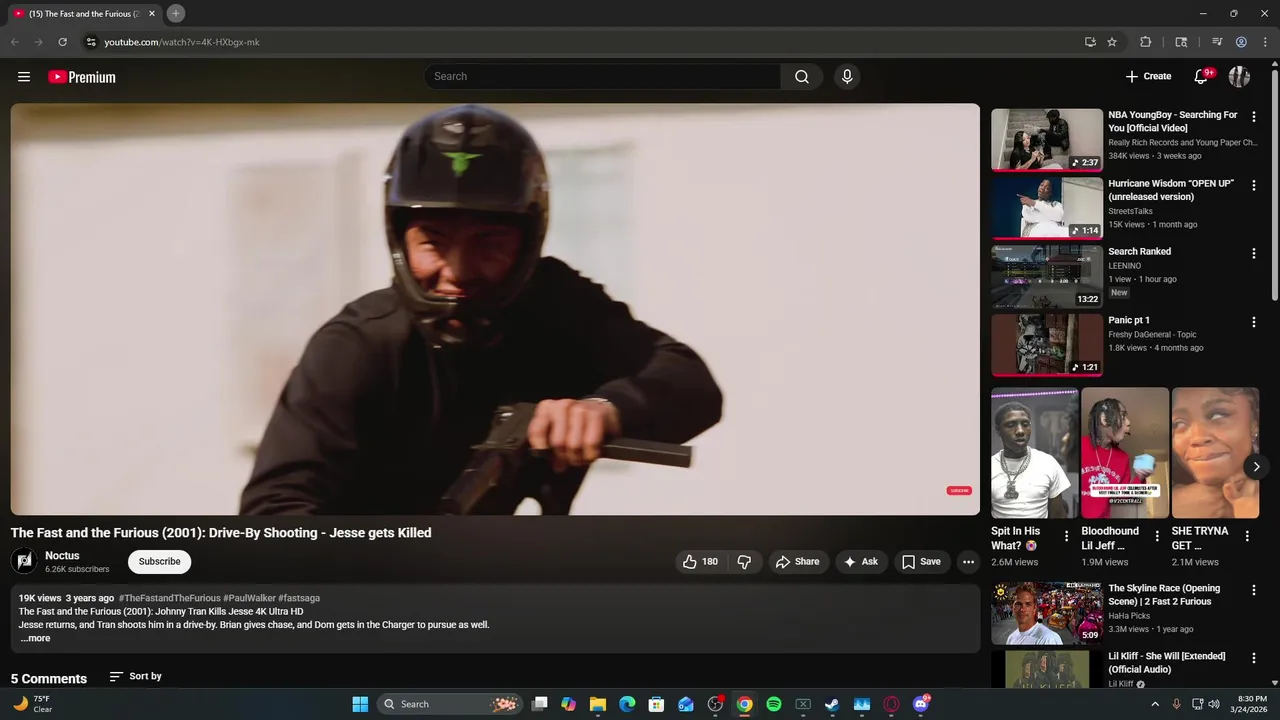Open options for Spit In His What short
This screenshot has width=1280, height=720.
click(x=1066, y=537)
